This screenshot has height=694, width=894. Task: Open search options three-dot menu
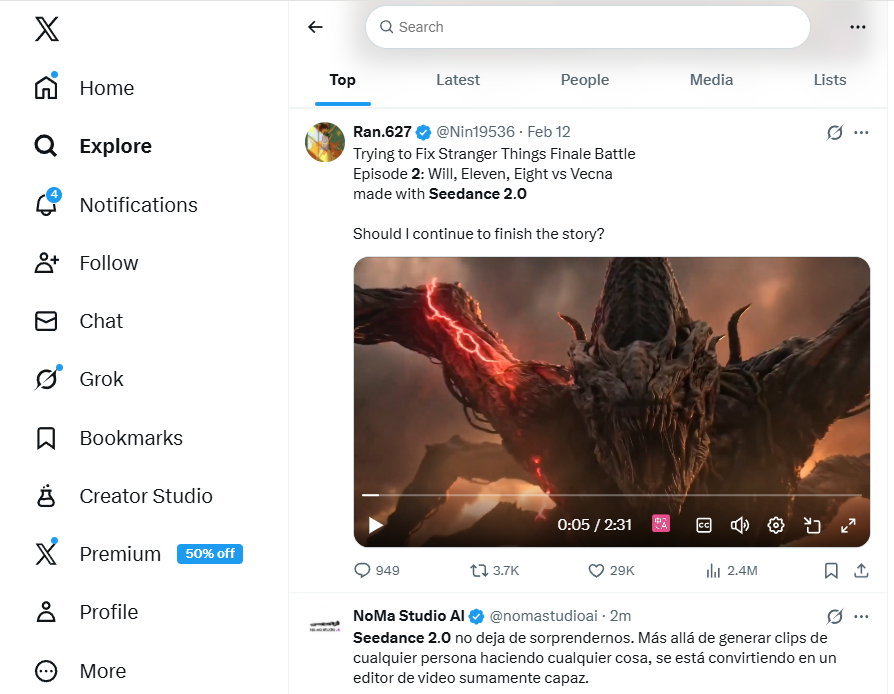(858, 27)
